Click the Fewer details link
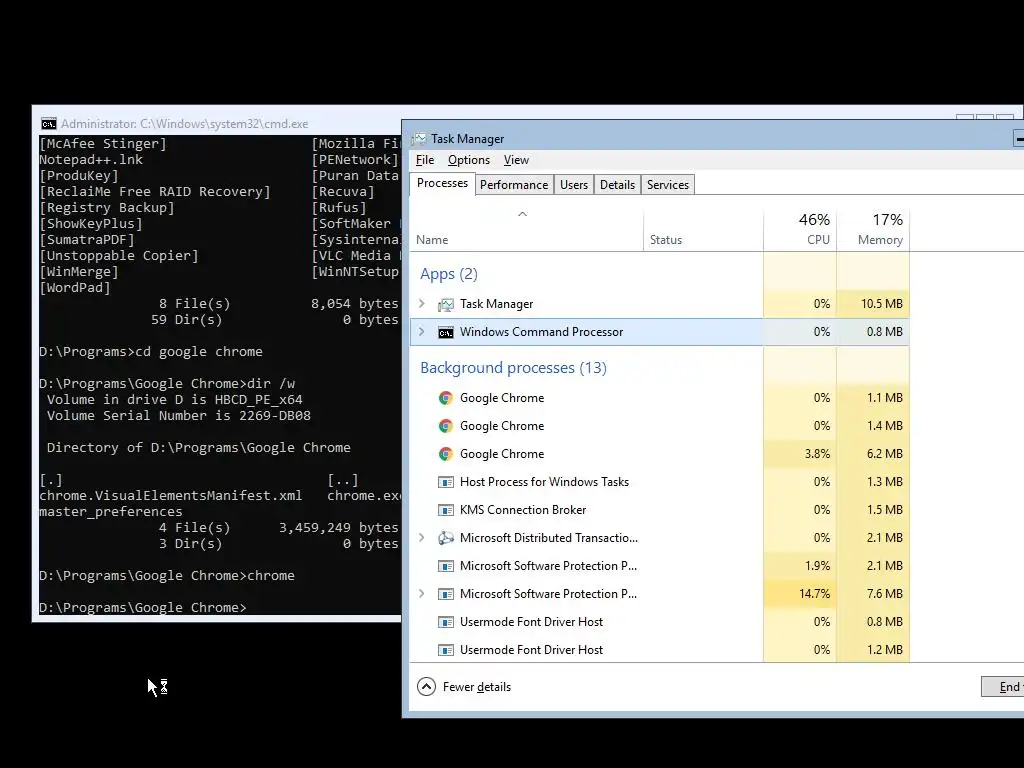1024x768 pixels. (x=477, y=687)
